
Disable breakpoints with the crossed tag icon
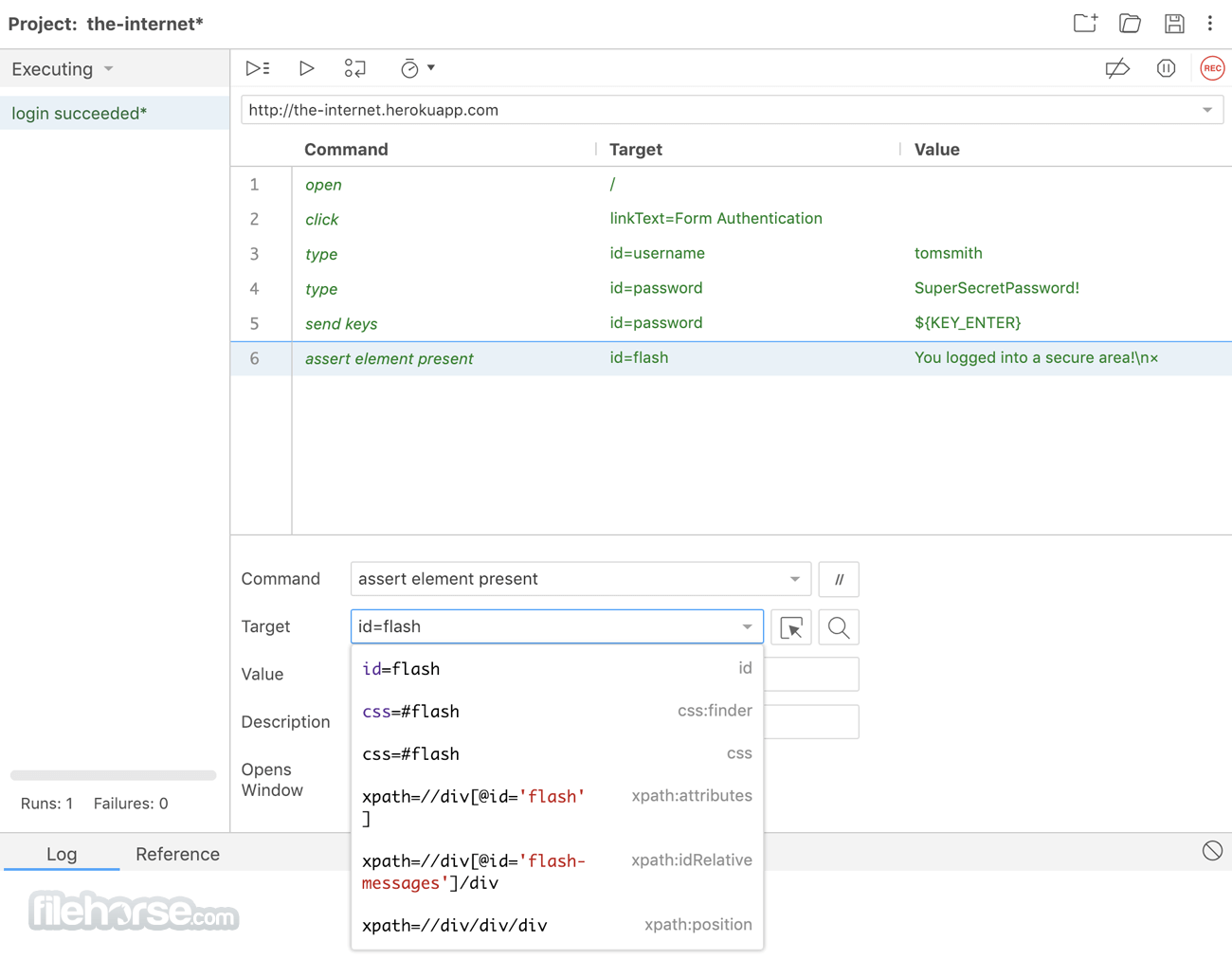pos(1117,68)
